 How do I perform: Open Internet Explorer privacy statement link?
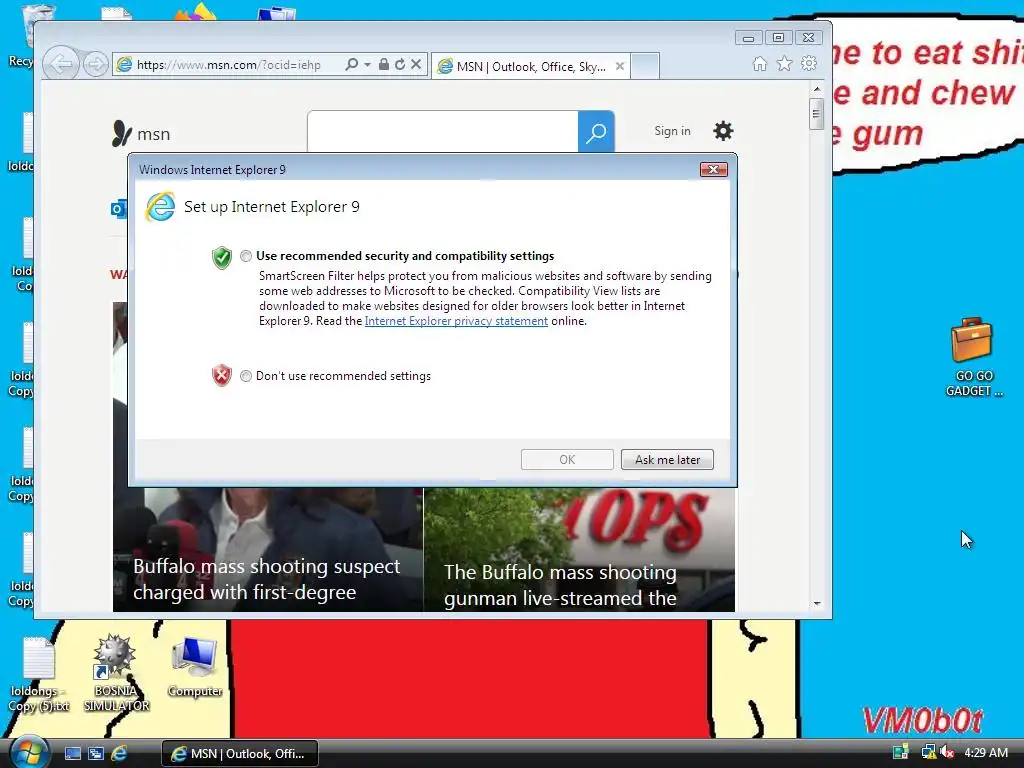click(x=456, y=321)
